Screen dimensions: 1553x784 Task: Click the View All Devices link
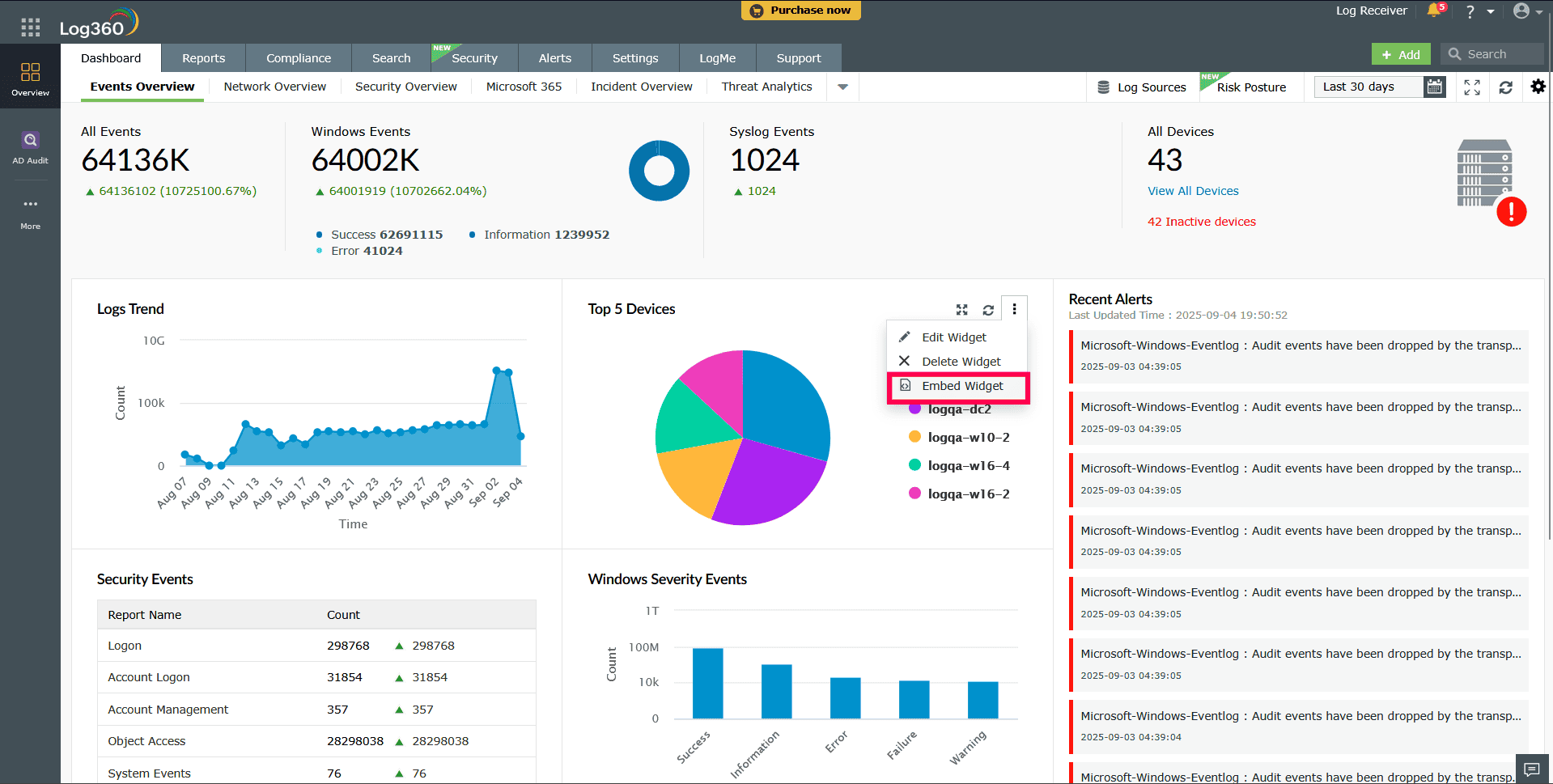point(1193,191)
